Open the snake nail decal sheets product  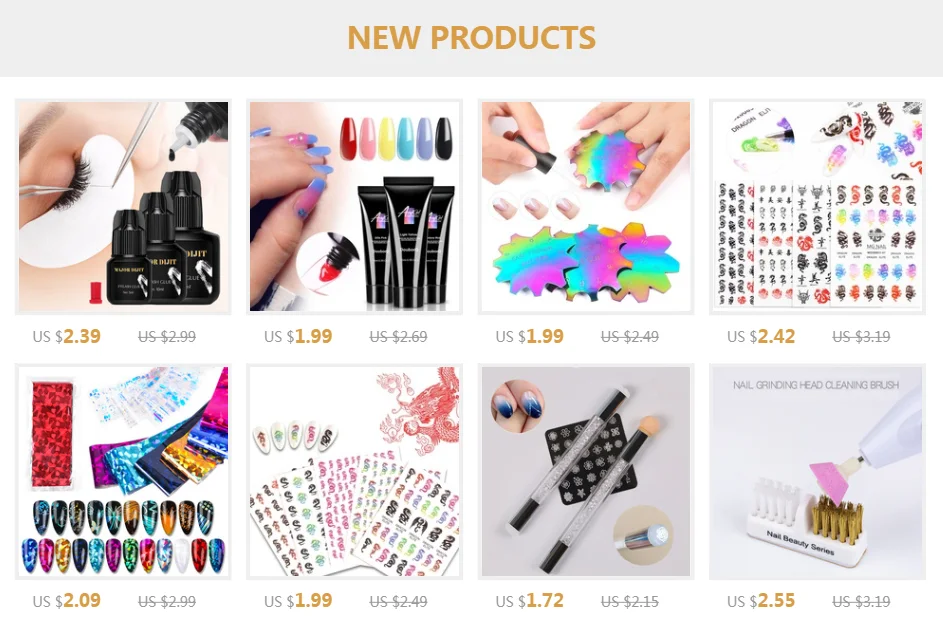coord(354,471)
